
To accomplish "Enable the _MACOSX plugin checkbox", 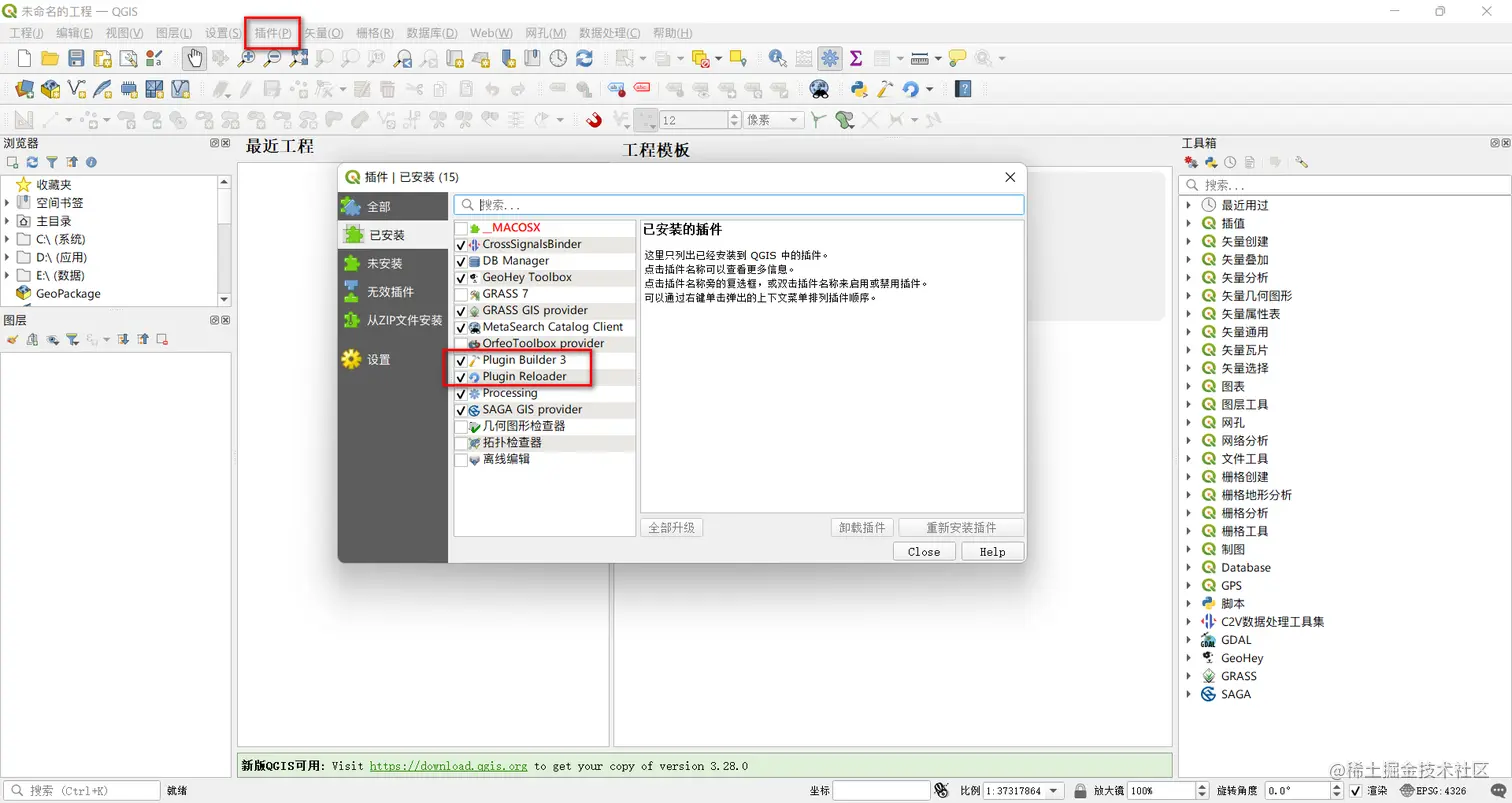I will [461, 228].
